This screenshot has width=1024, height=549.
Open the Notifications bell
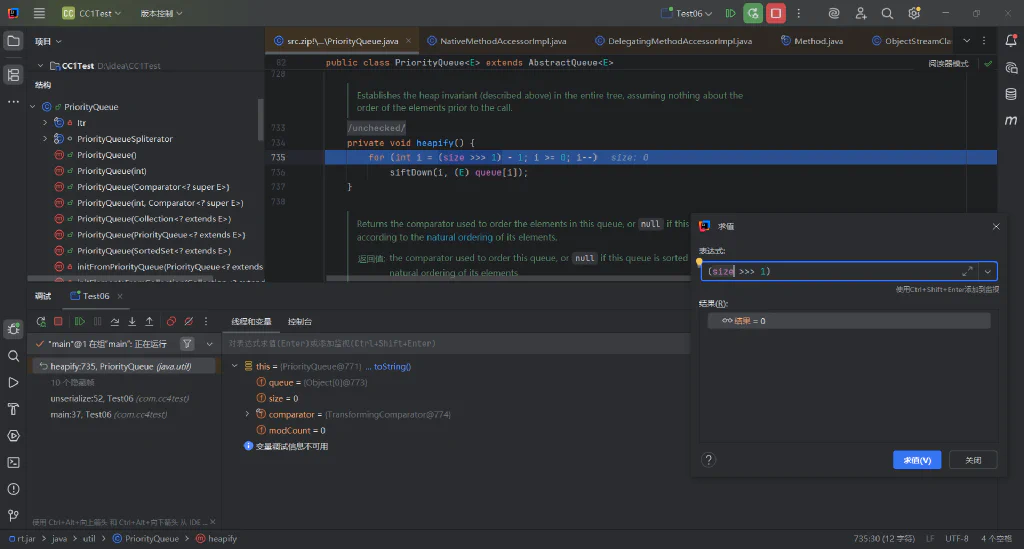(1011, 40)
